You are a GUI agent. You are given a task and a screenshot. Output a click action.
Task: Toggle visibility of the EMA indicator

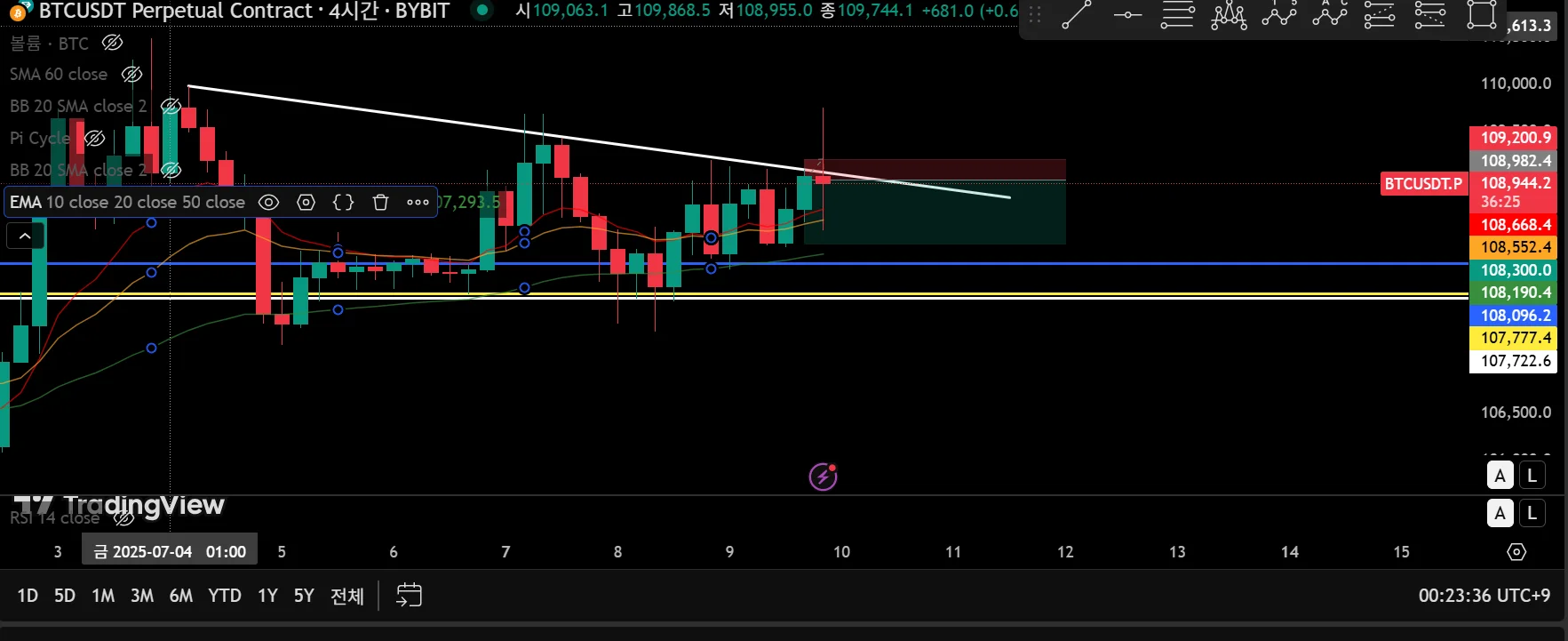(x=268, y=203)
